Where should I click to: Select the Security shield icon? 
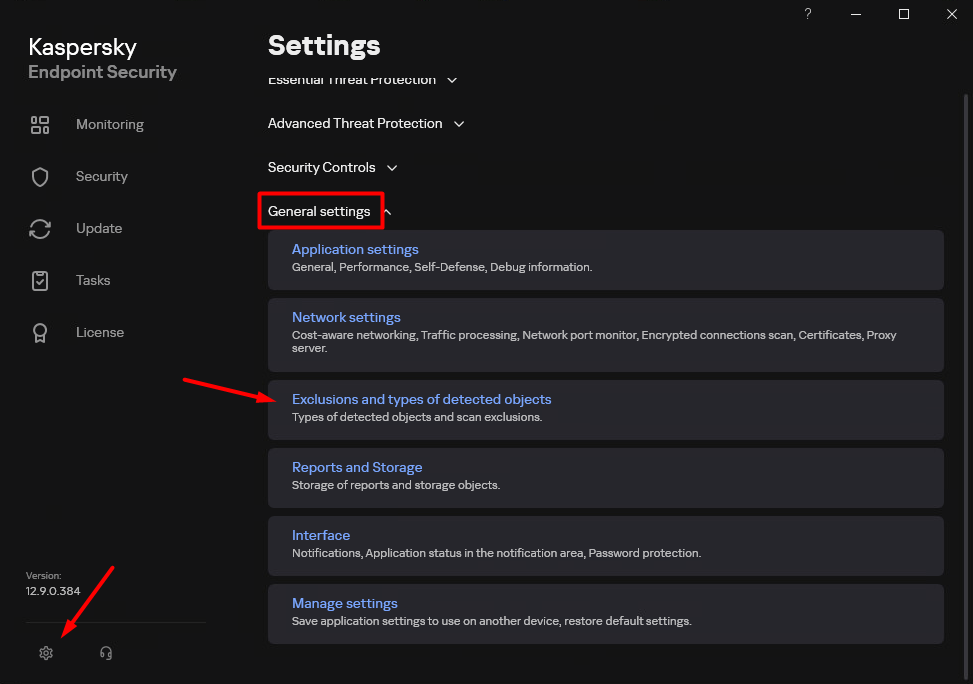(x=40, y=176)
